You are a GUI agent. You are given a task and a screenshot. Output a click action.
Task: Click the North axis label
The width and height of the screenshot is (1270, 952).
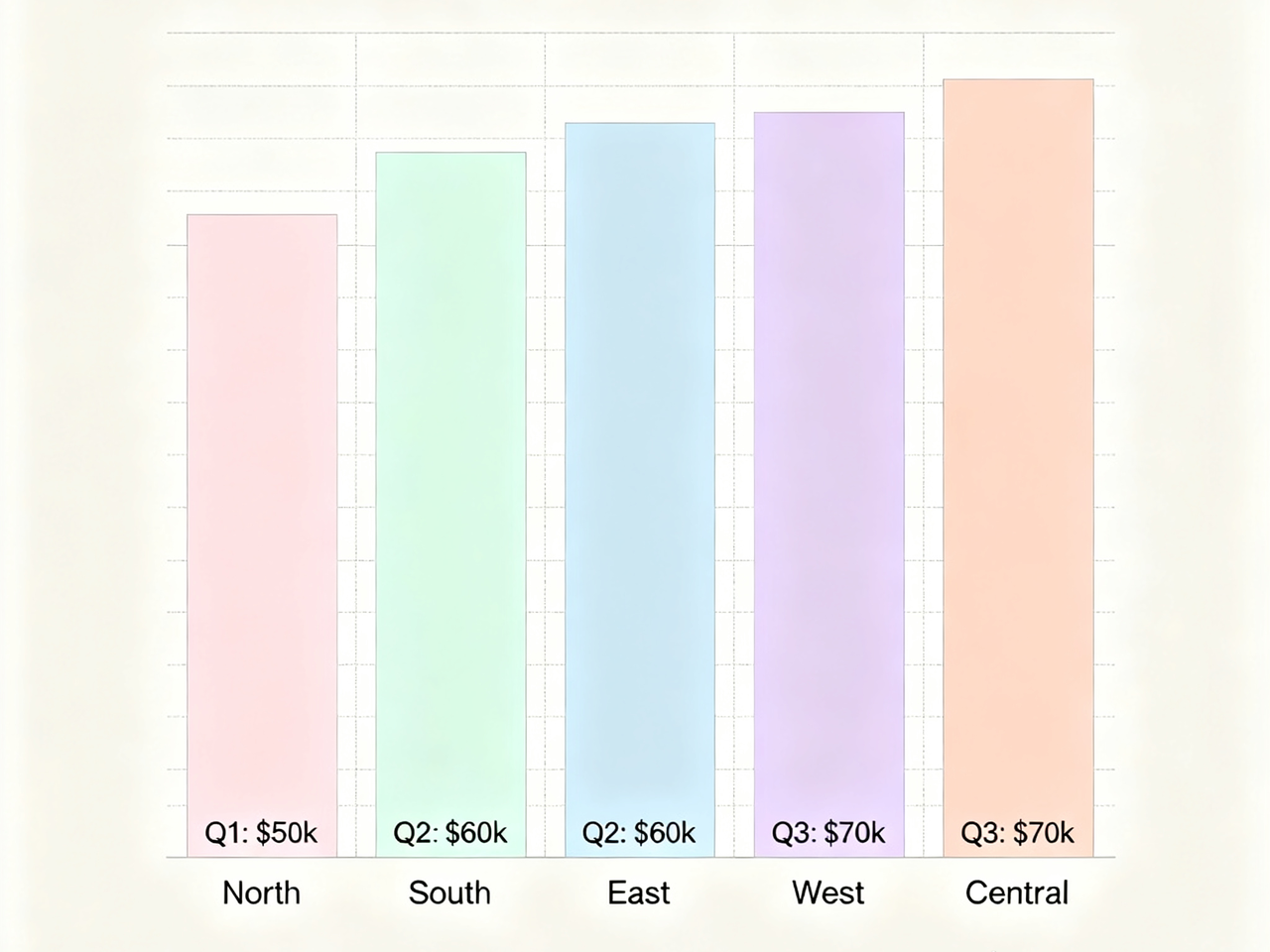(x=261, y=892)
